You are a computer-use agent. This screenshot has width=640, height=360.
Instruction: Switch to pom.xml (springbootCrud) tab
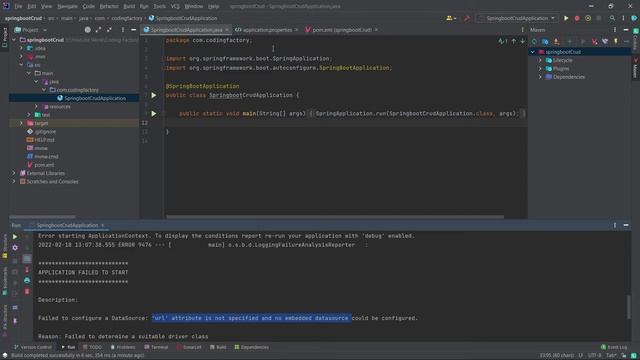pyautogui.click(x=342, y=30)
